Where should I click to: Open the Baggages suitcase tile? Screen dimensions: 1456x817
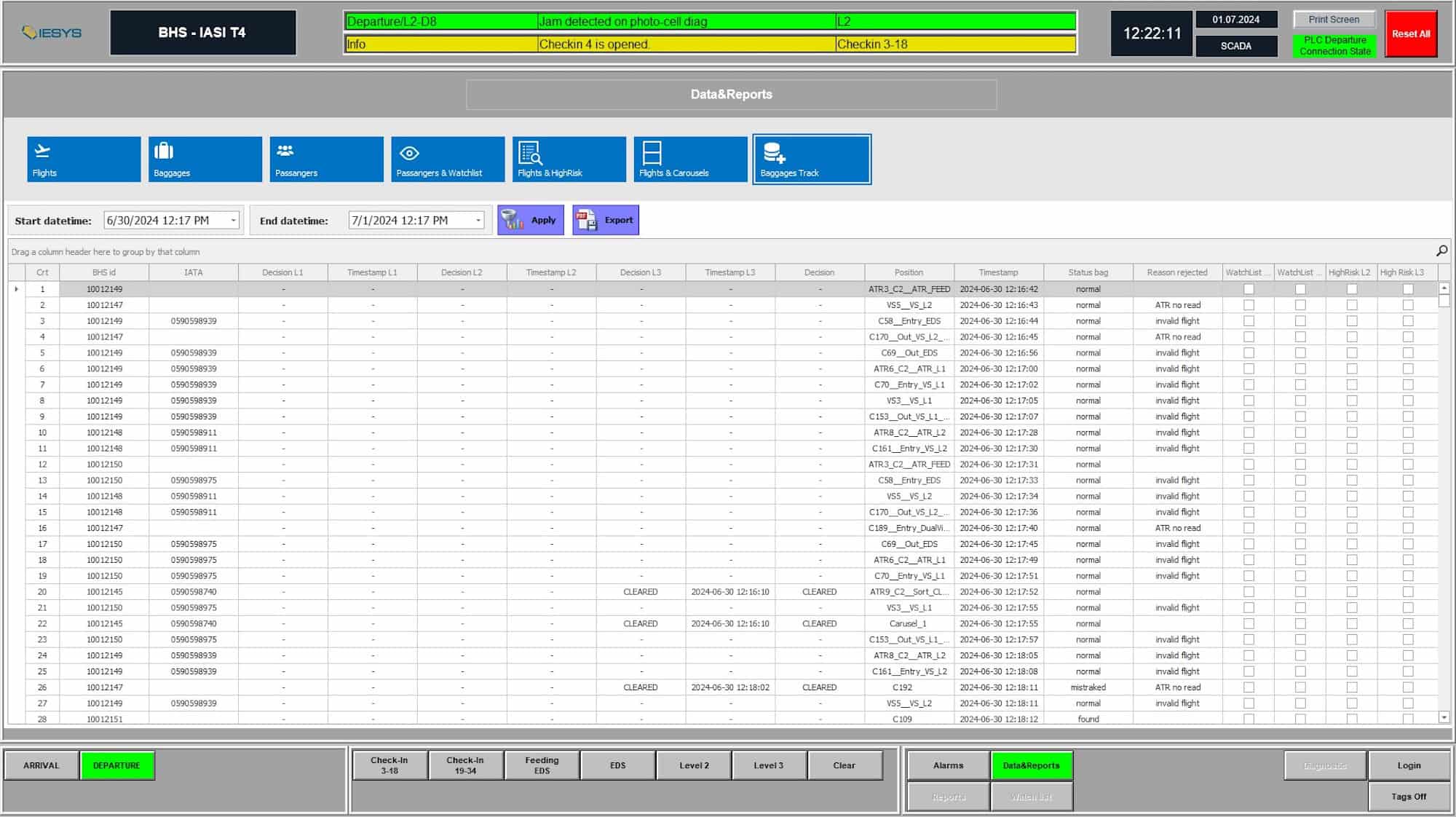[x=205, y=159]
